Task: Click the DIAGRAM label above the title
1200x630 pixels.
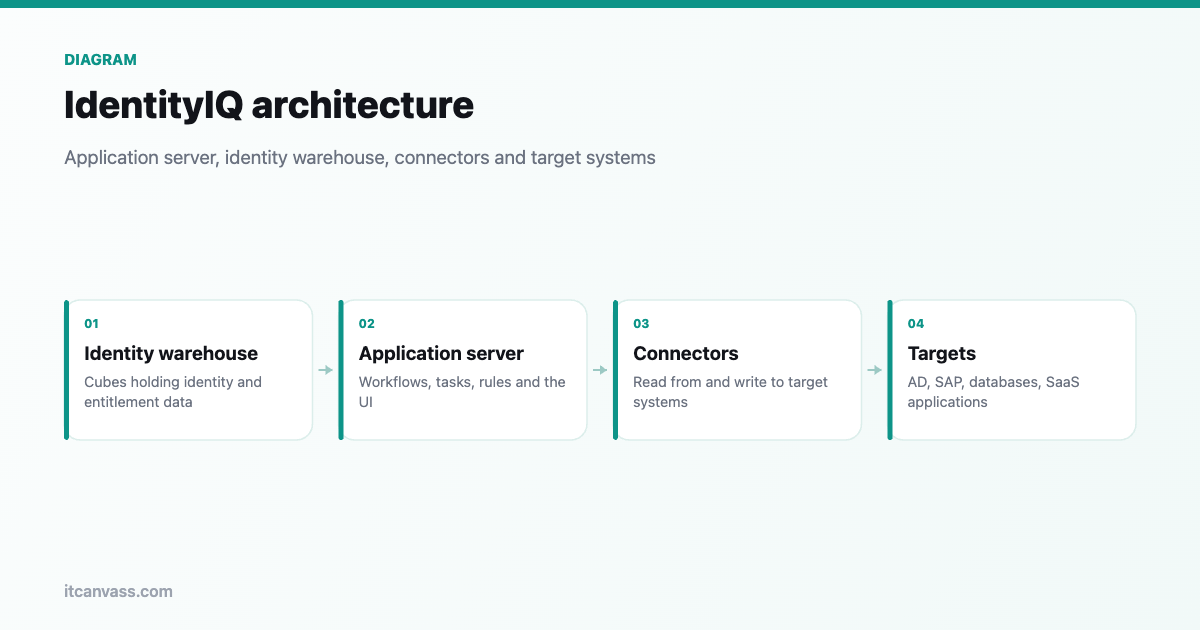Action: tap(100, 60)
